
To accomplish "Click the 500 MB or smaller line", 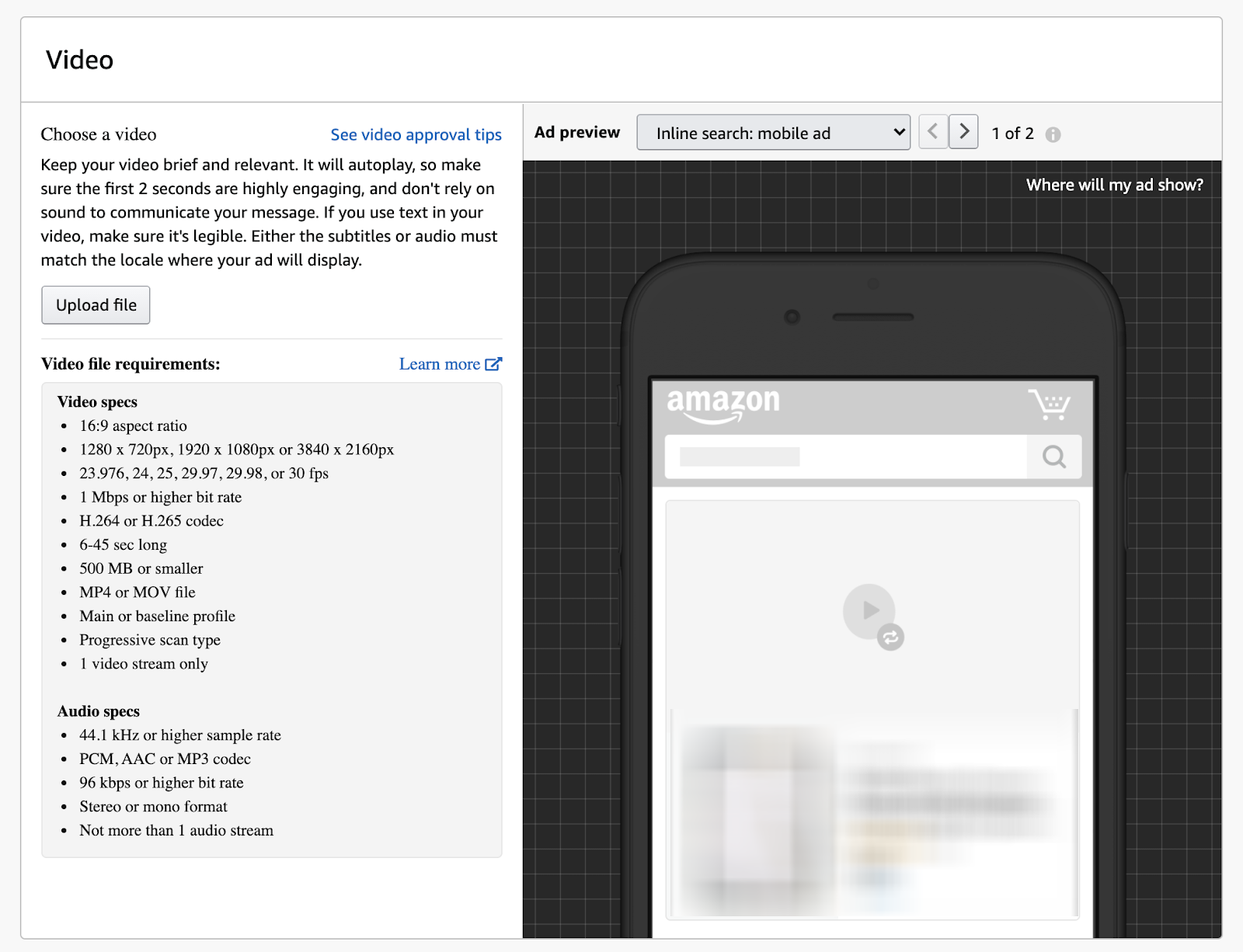I will [141, 568].
